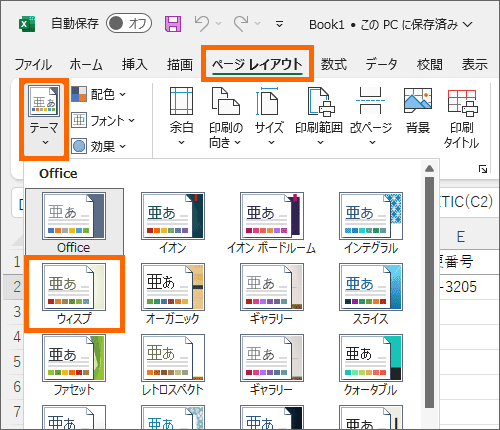Open the フォント theme fonts dropdown
Screen dimensions: 500x430
pos(103,120)
